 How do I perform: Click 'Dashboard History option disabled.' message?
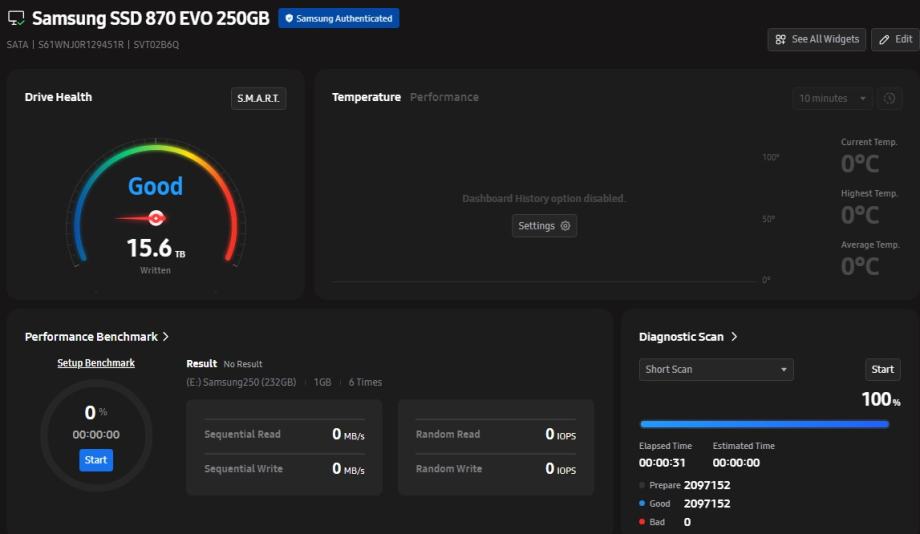pos(544,199)
